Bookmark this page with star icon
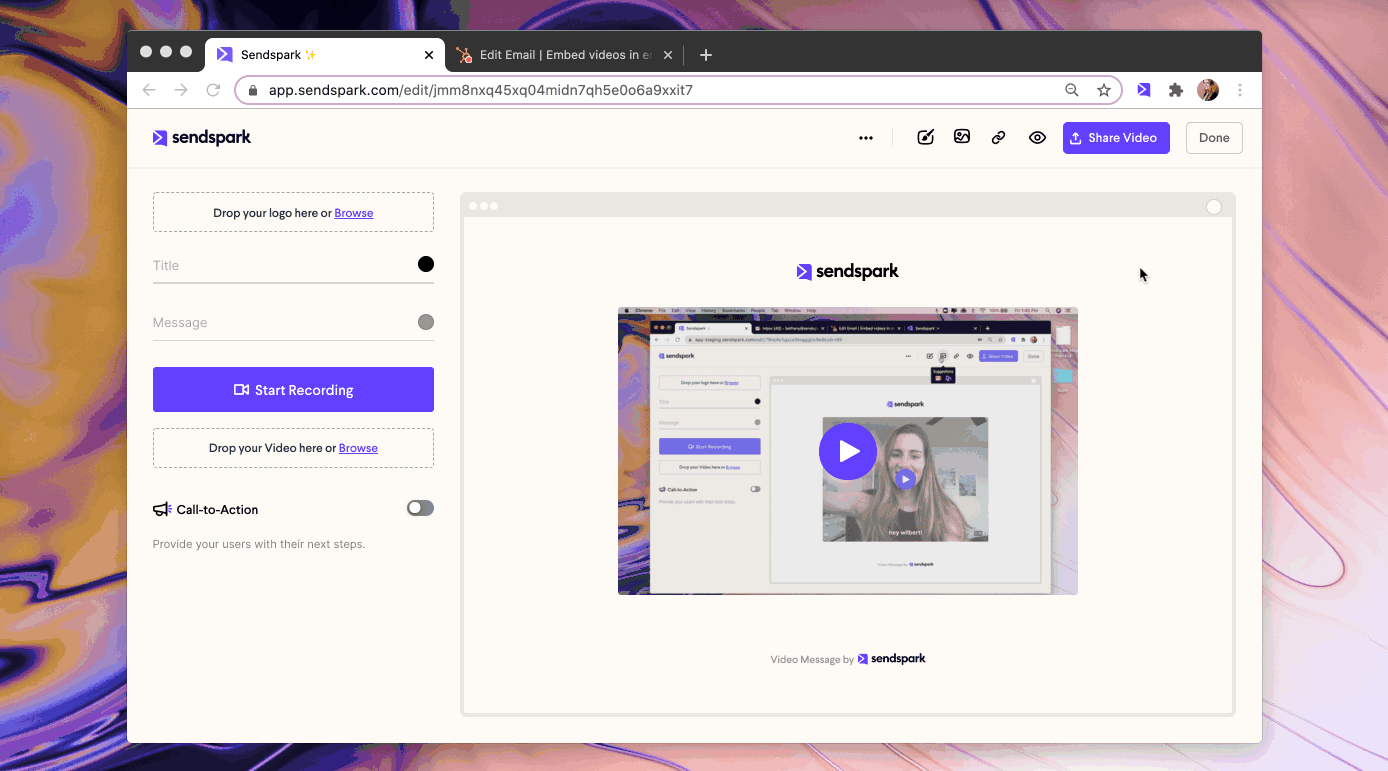Image resolution: width=1388 pixels, height=771 pixels. click(1104, 90)
